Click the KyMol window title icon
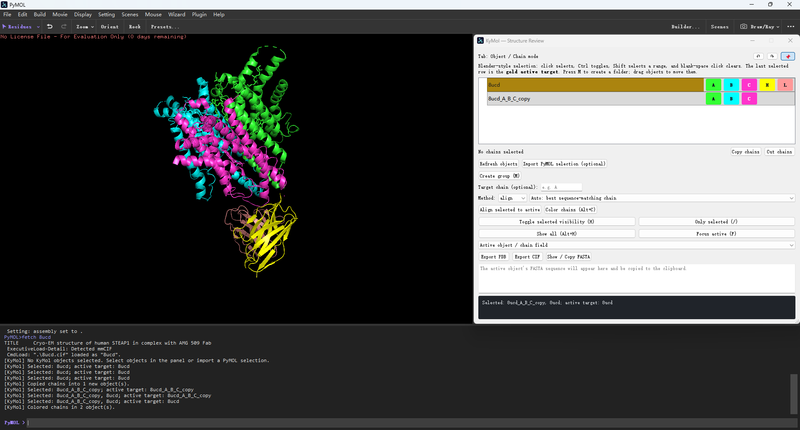Image resolution: width=800 pixels, height=430 pixels. 480,40
